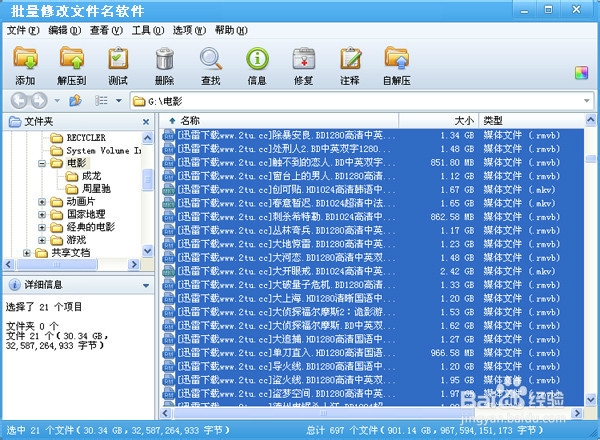Select the RECYCLER folder in tree
The image size is (600, 440).
86,138
